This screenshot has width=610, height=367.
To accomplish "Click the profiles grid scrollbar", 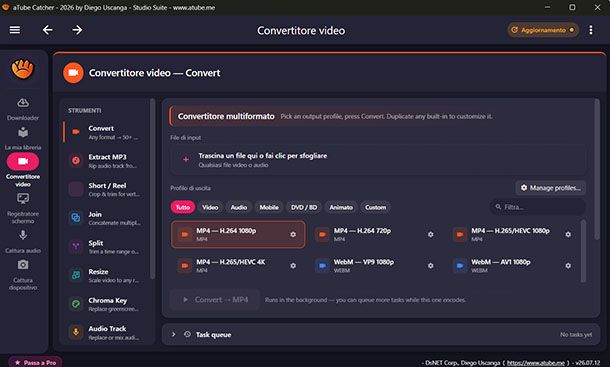I will coord(583,251).
